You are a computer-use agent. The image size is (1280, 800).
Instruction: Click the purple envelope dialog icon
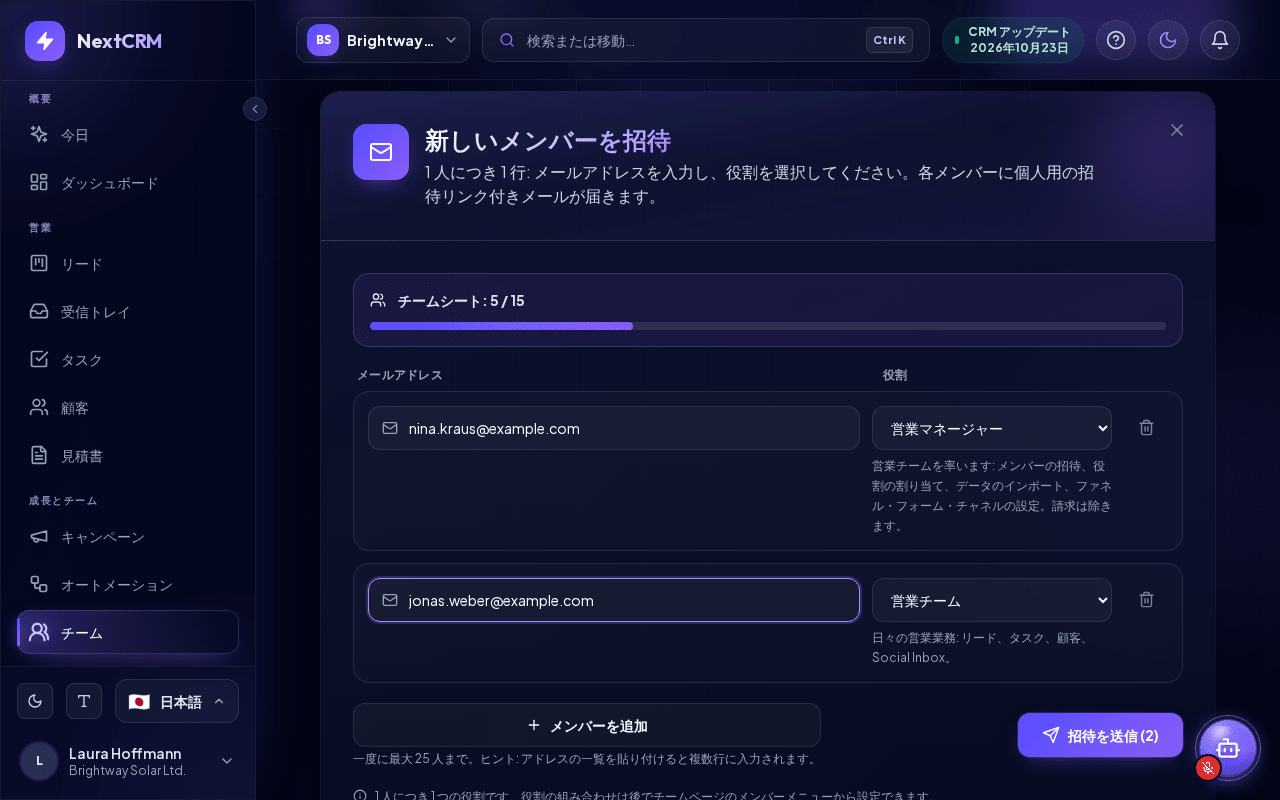tap(381, 152)
